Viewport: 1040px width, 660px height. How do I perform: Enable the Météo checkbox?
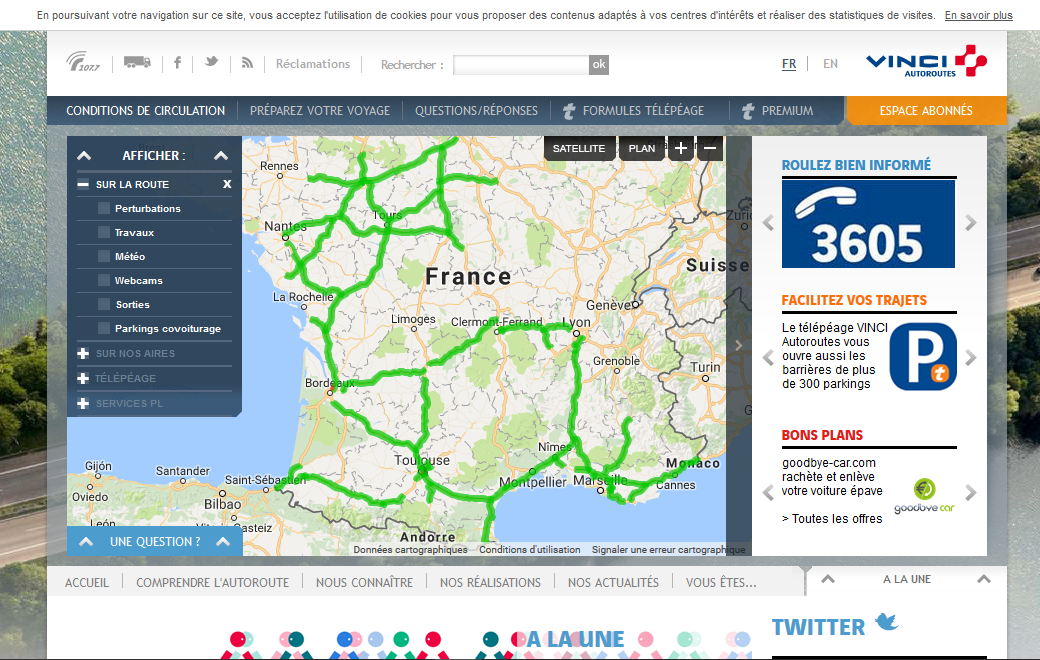tap(103, 256)
